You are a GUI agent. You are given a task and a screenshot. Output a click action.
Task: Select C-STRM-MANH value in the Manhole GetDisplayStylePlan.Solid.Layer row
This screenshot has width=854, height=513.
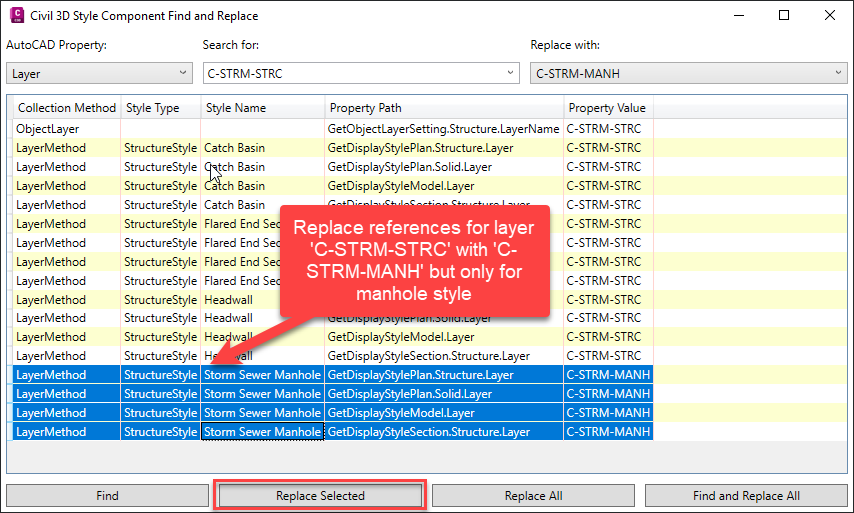pyautogui.click(x=608, y=394)
